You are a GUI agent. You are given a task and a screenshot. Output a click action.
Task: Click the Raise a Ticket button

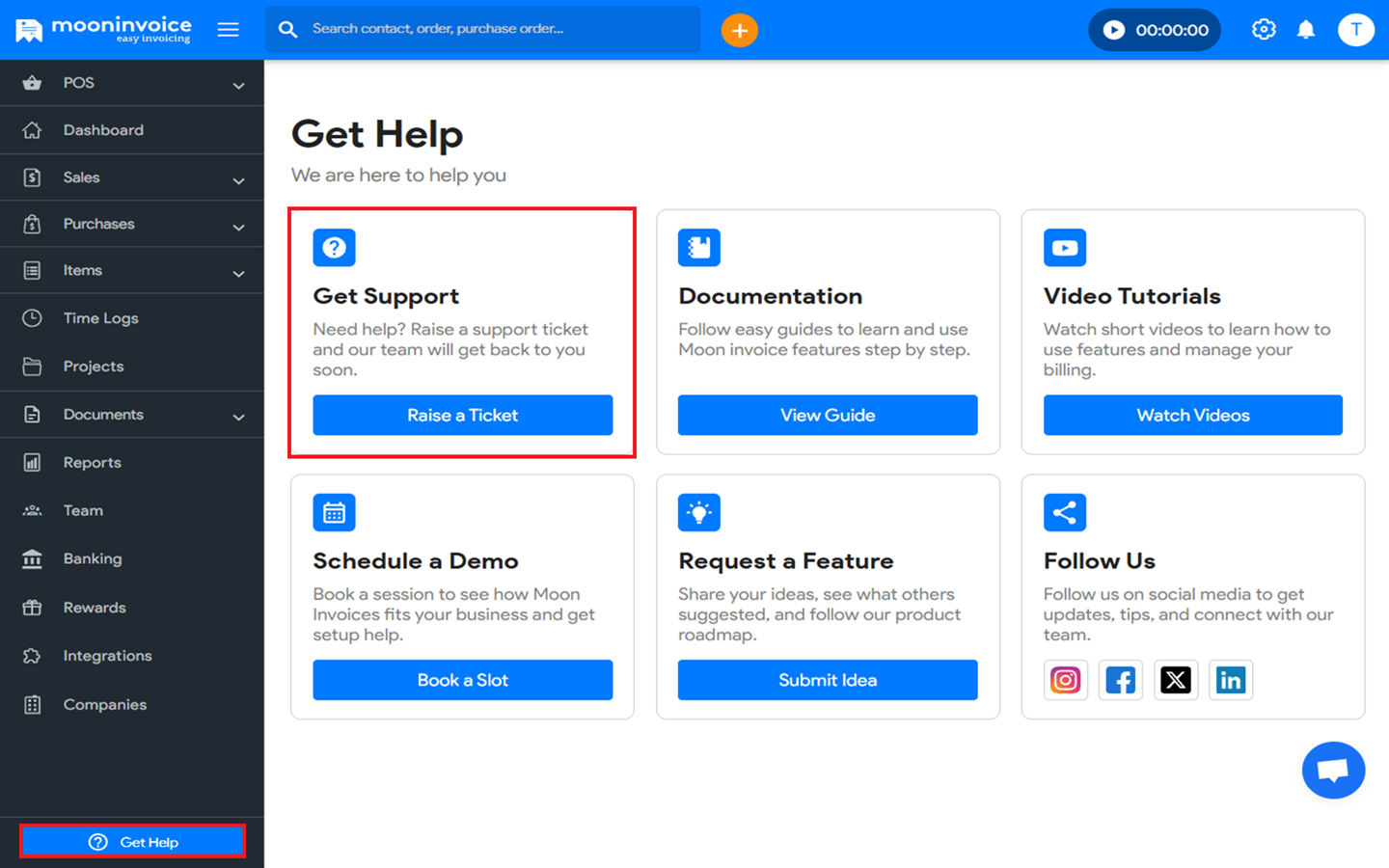pyautogui.click(x=462, y=415)
